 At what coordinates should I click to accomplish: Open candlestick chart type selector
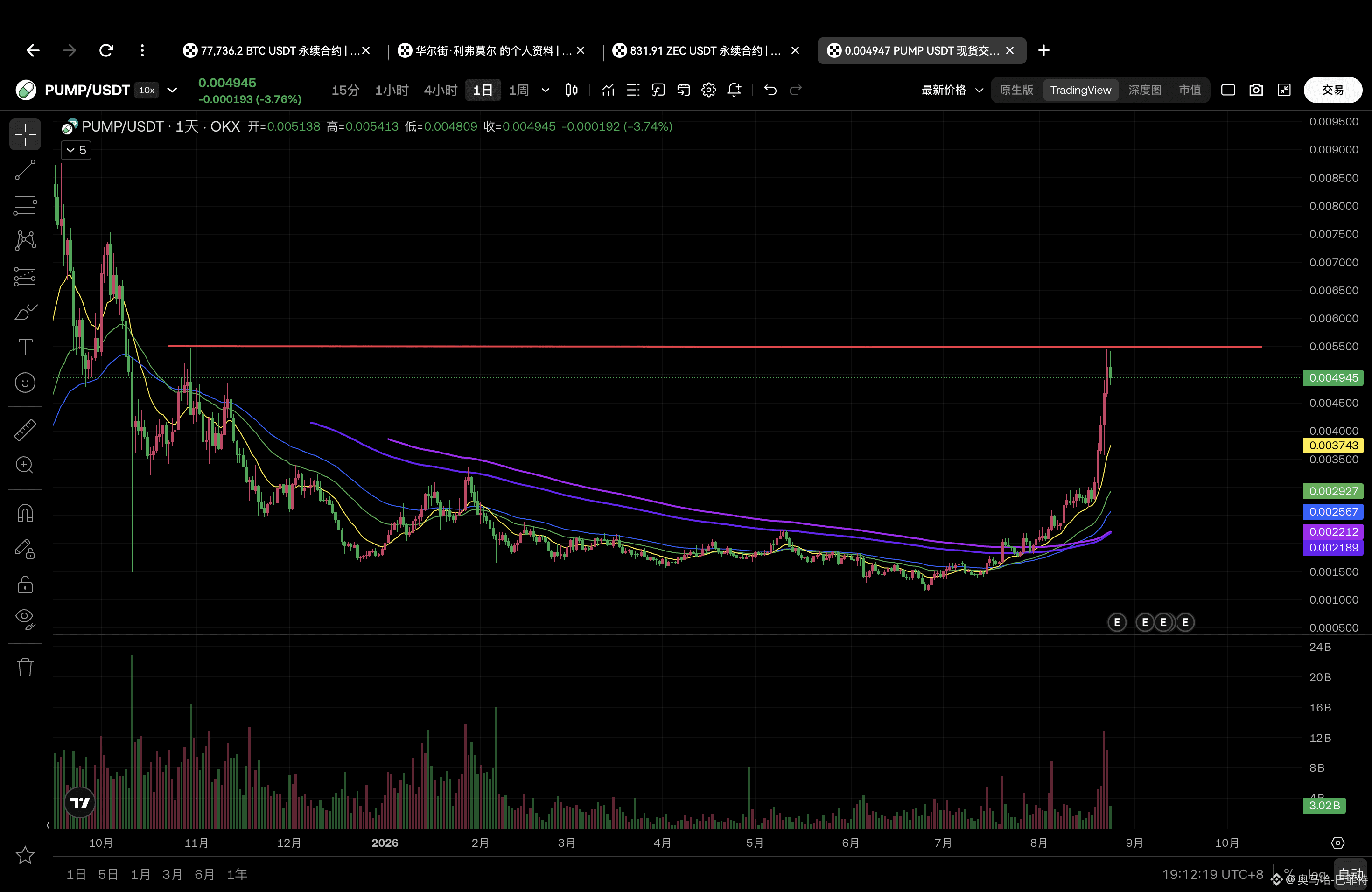tap(571, 90)
